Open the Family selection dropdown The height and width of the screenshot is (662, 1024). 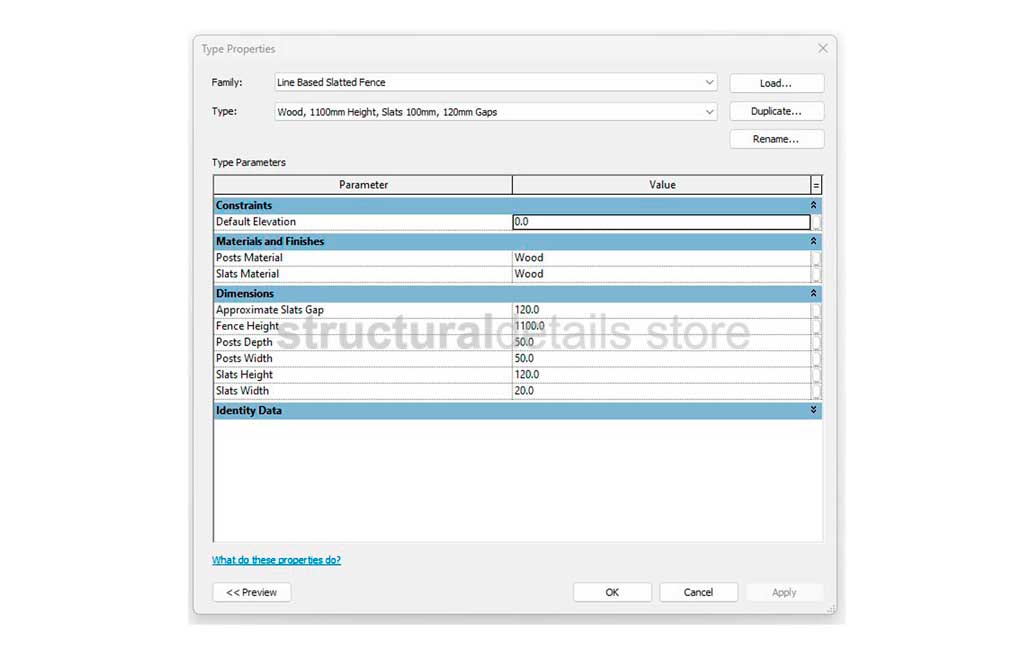[709, 82]
